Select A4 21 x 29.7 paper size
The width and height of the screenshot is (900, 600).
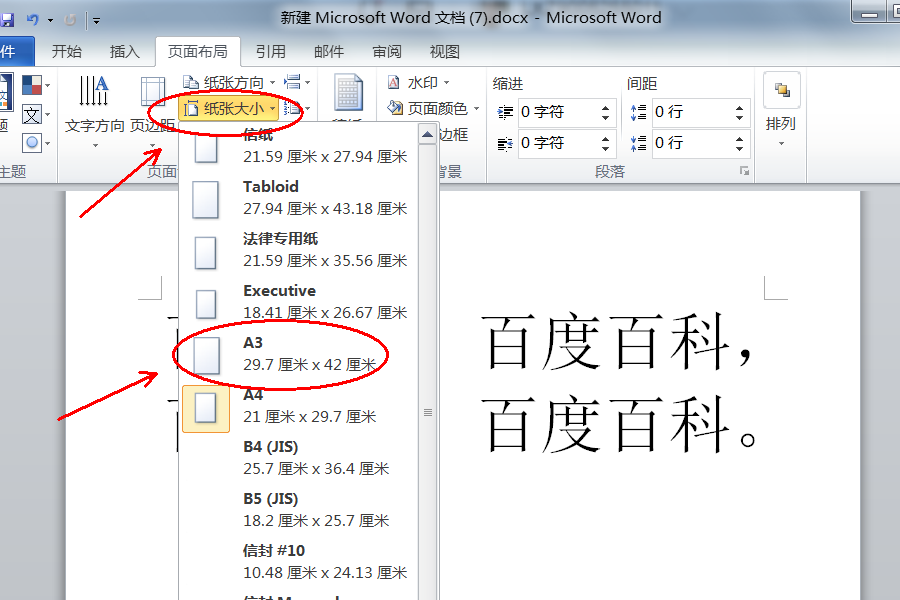300,406
